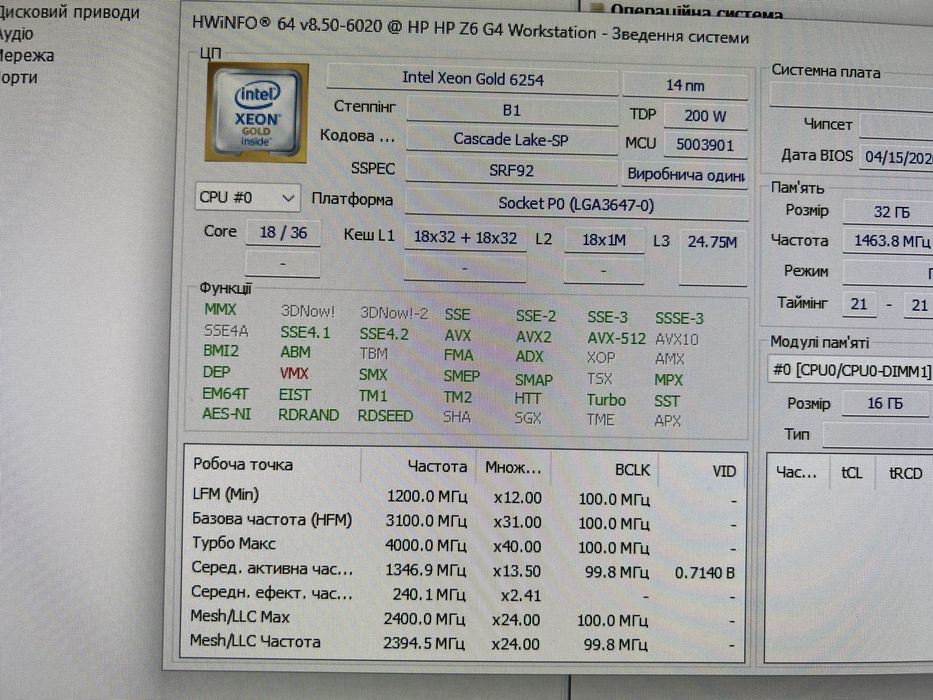
Task: Click the Частота column header in operating points
Action: (419, 466)
